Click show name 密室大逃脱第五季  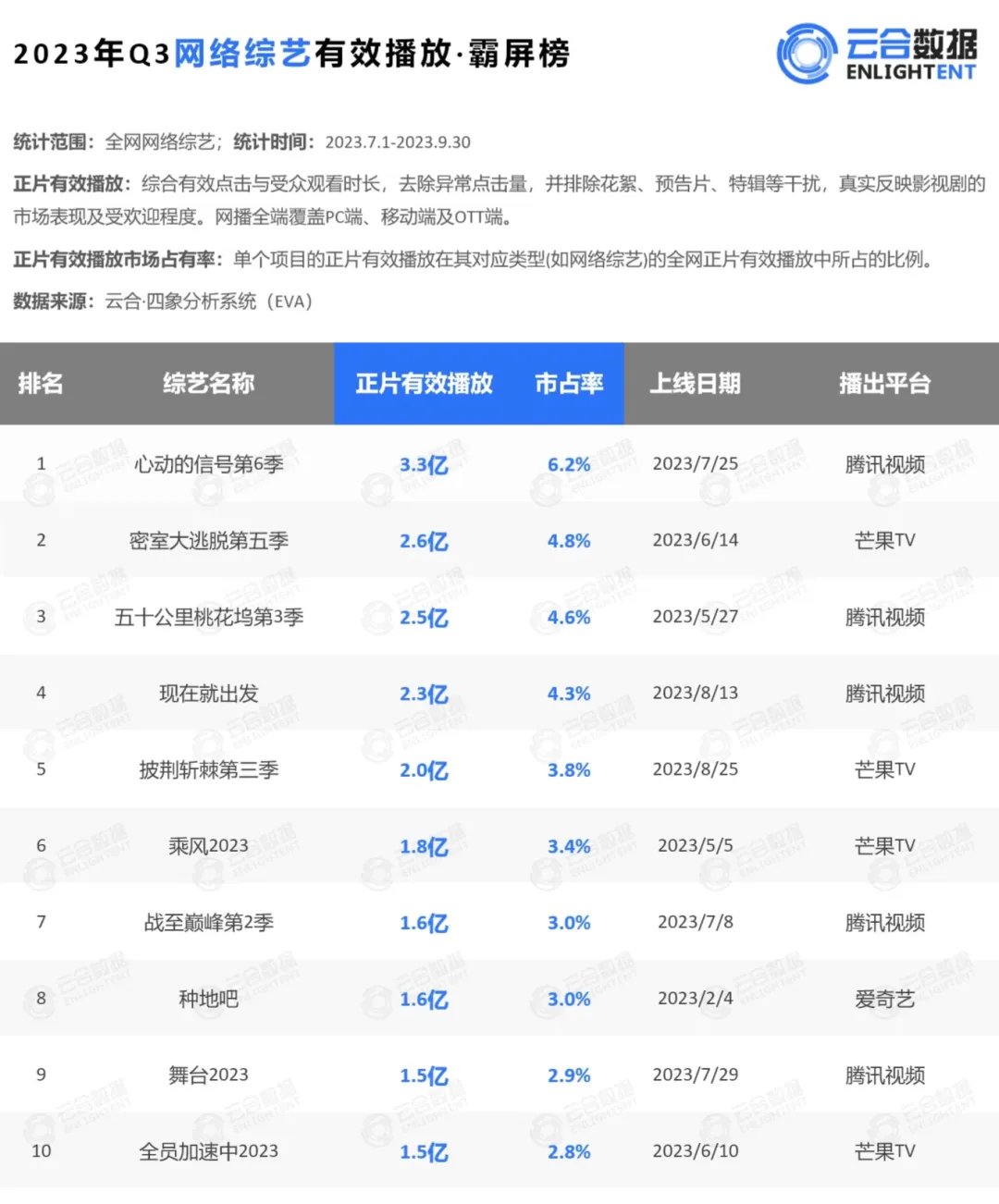[x=208, y=541]
